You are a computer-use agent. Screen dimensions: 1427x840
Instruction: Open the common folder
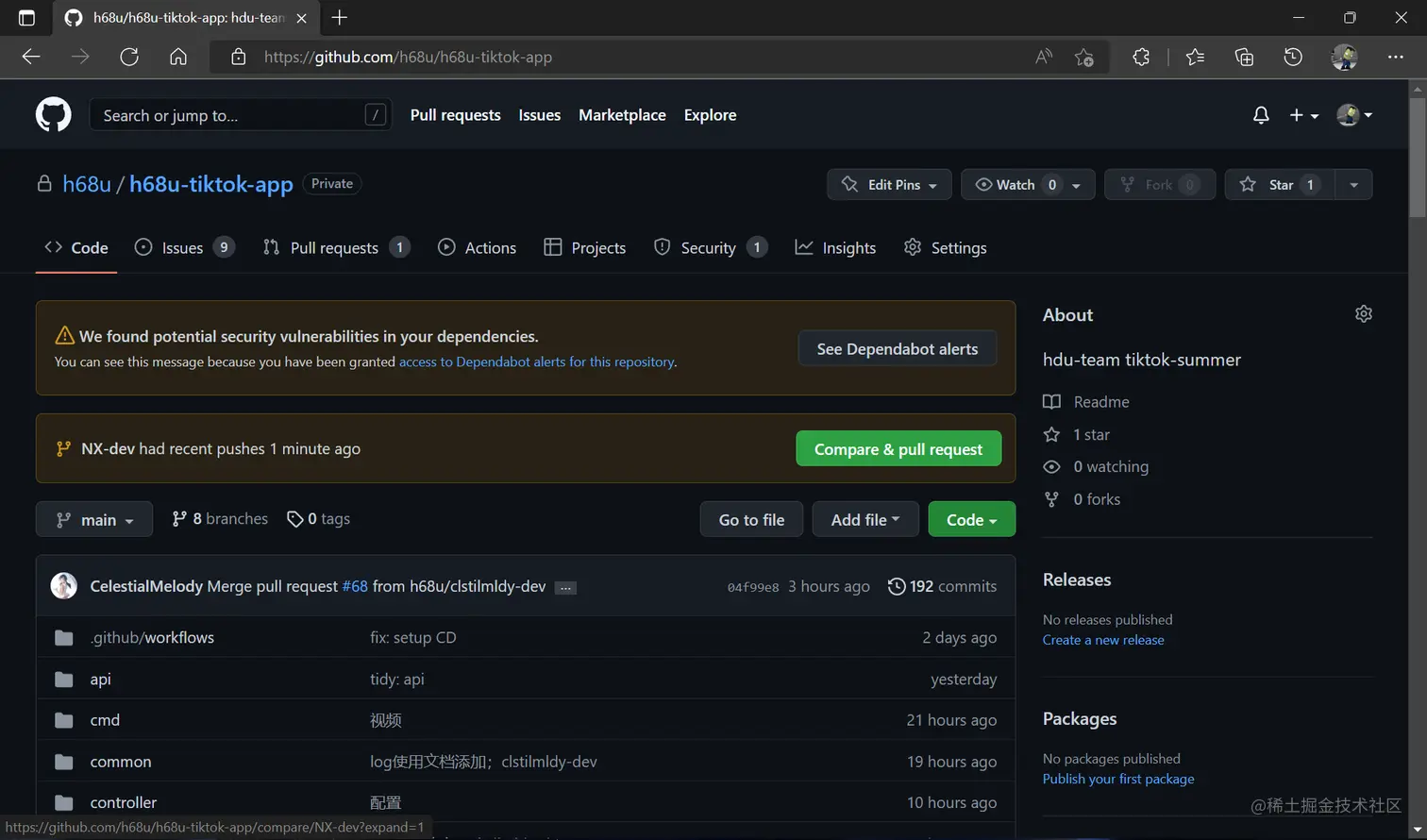point(121,762)
